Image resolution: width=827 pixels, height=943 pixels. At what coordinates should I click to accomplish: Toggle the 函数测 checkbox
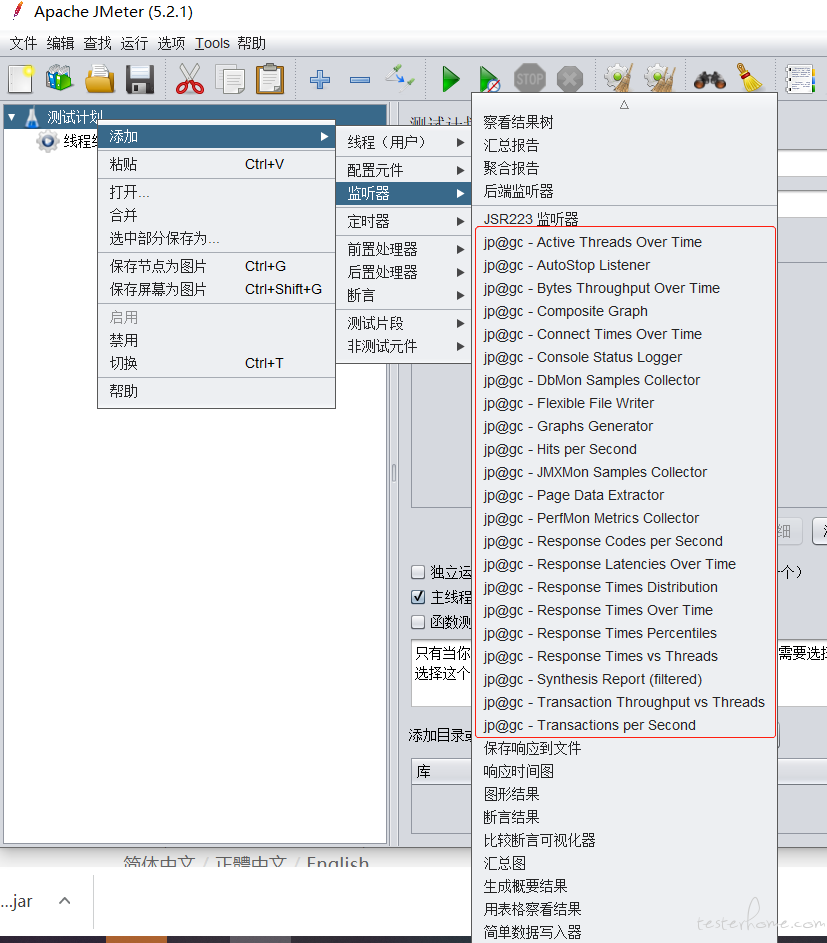pos(418,622)
